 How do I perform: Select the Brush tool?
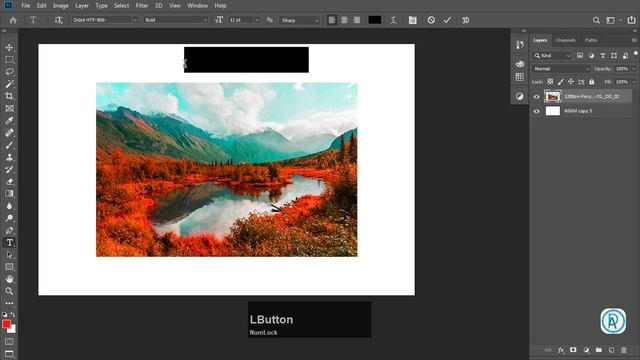point(9,145)
